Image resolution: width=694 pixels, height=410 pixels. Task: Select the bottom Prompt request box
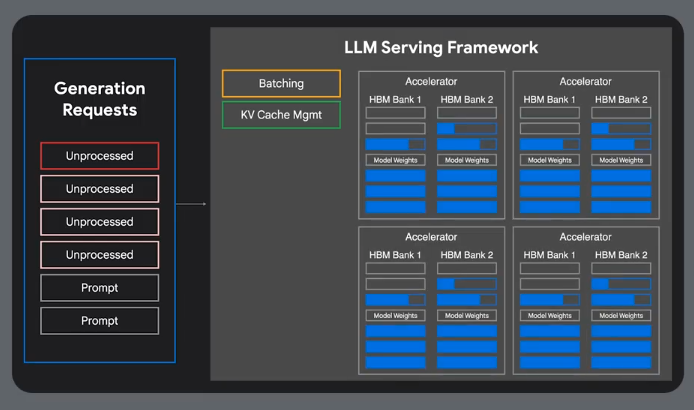(x=99, y=321)
